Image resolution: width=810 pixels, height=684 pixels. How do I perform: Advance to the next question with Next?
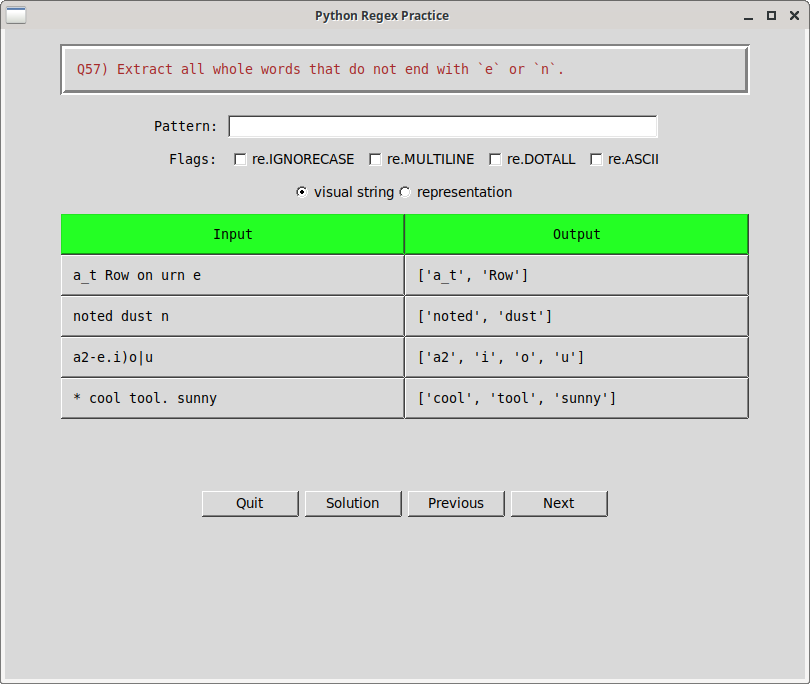point(558,503)
